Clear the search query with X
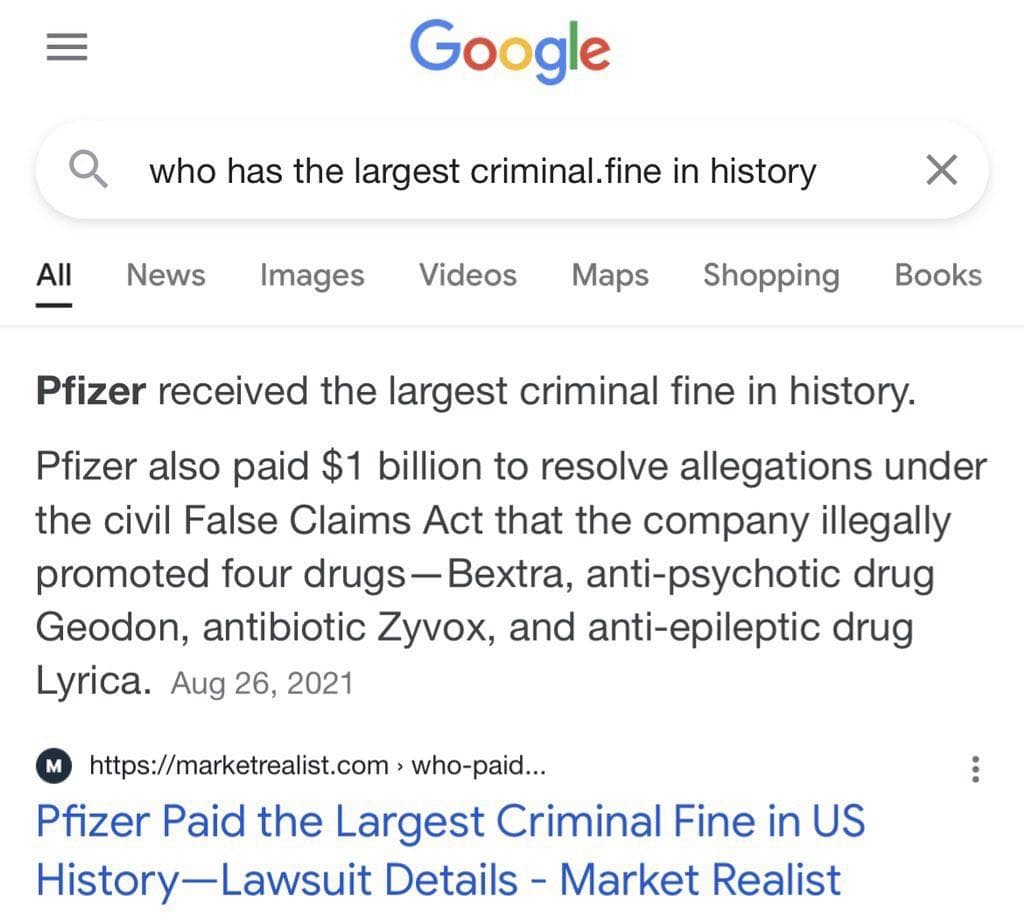The image size is (1024, 924). [x=941, y=171]
